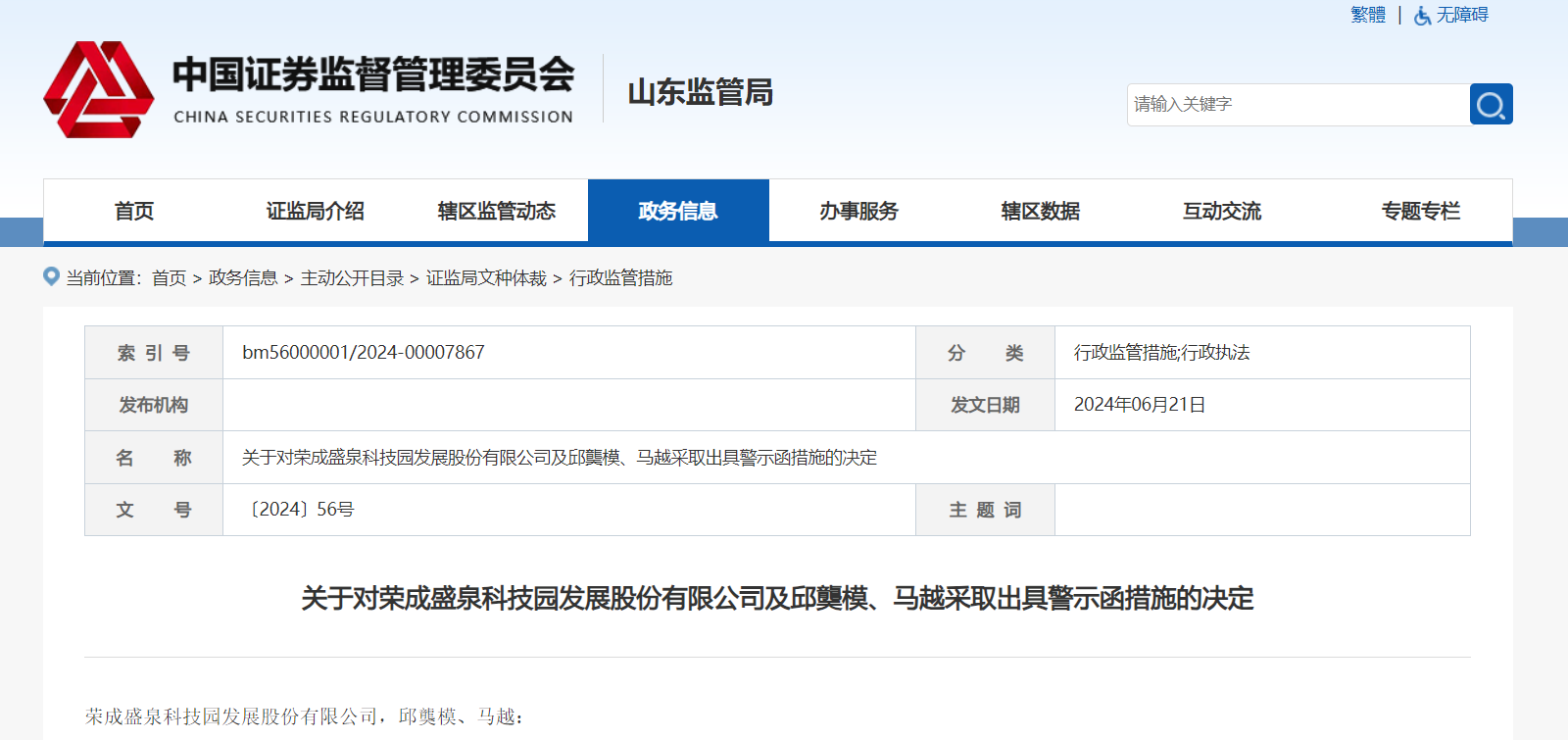Go to 行政监管措施 in the breadcrumb
This screenshot has width=1568, height=740.
(x=621, y=278)
